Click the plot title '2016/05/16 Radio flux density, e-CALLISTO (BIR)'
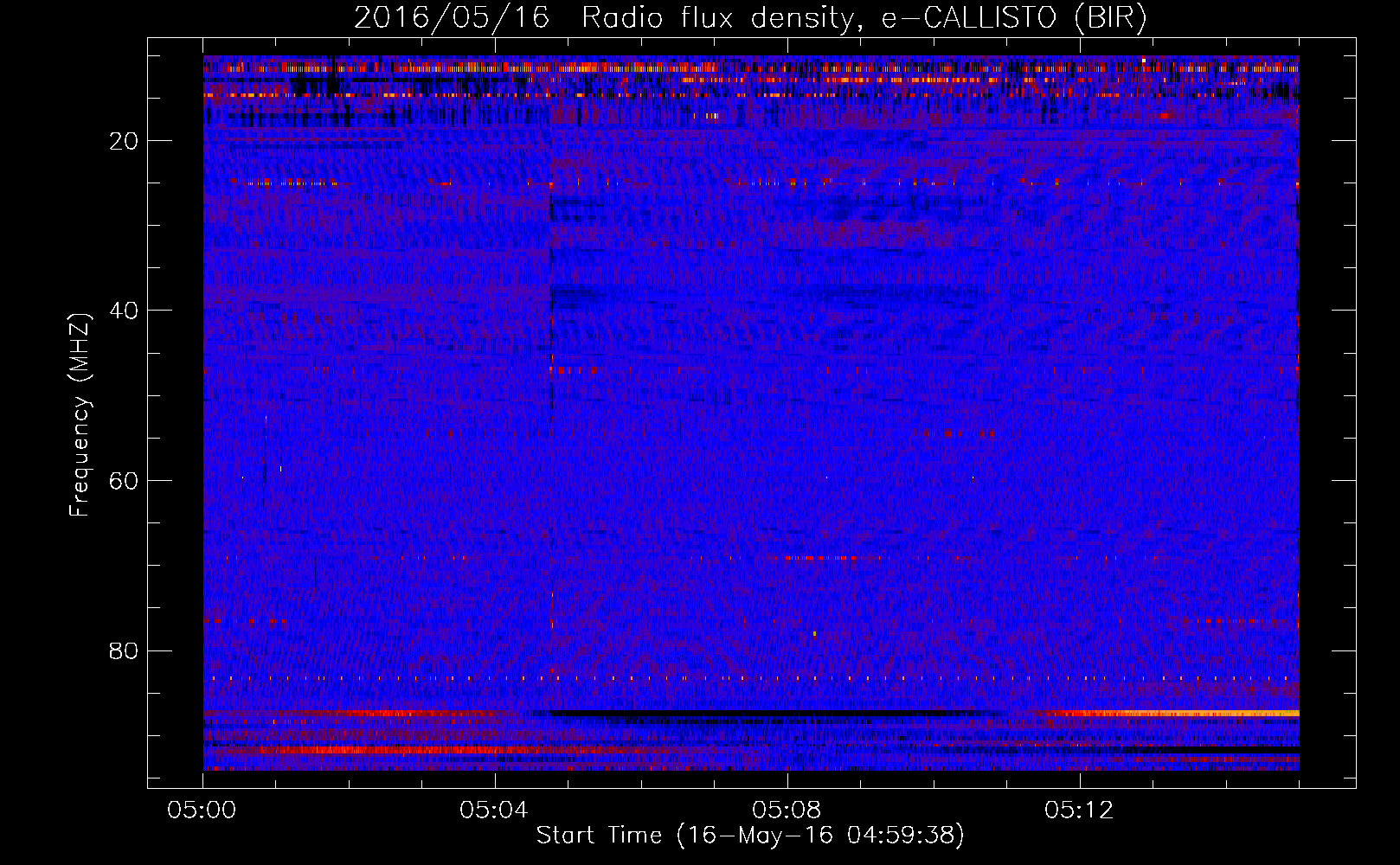1400x865 pixels. (x=750, y=17)
